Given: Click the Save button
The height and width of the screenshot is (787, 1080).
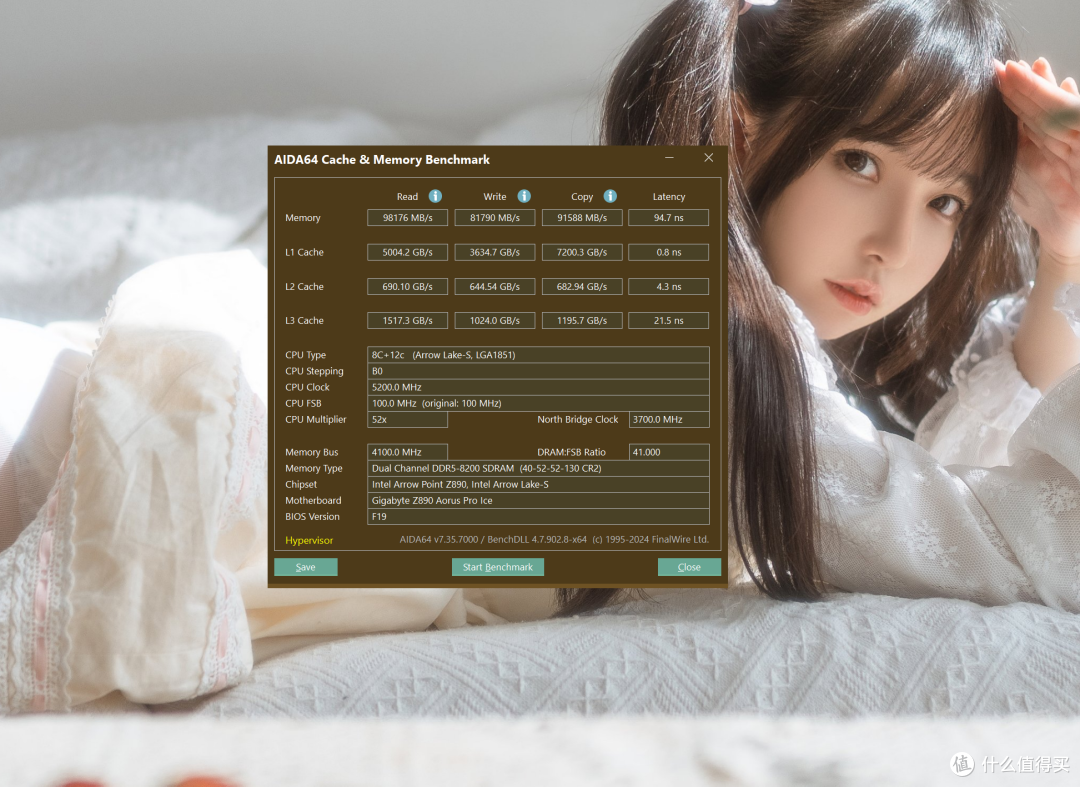Looking at the screenshot, I should pos(306,567).
